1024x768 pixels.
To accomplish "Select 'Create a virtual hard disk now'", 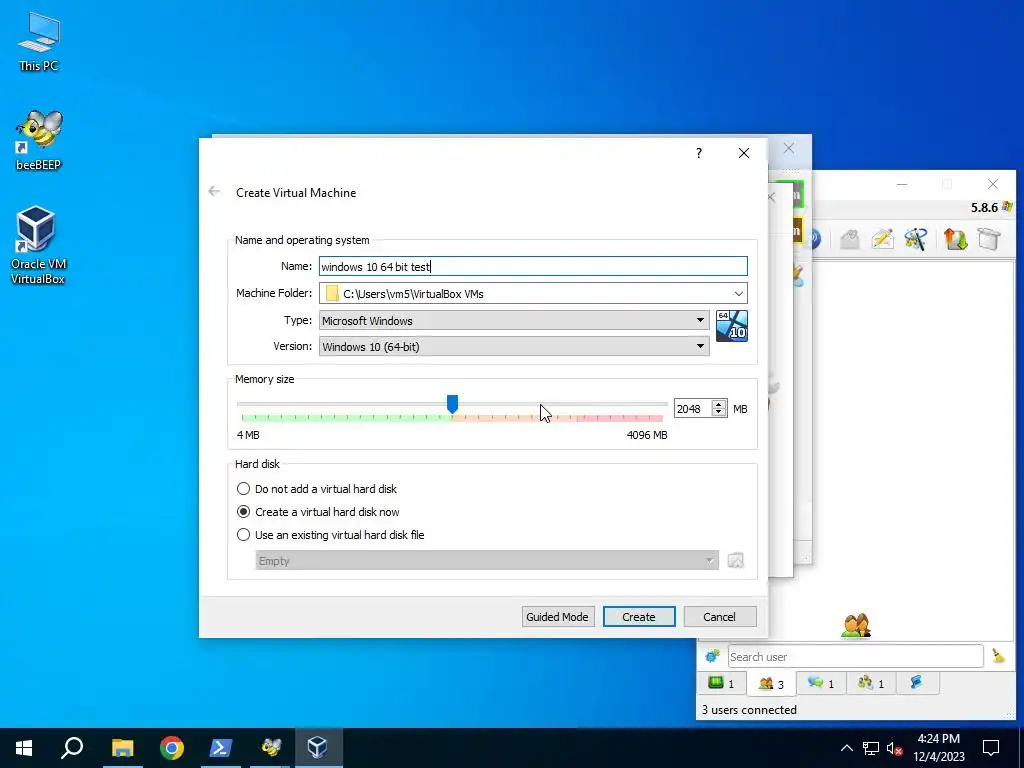I will [318, 511].
